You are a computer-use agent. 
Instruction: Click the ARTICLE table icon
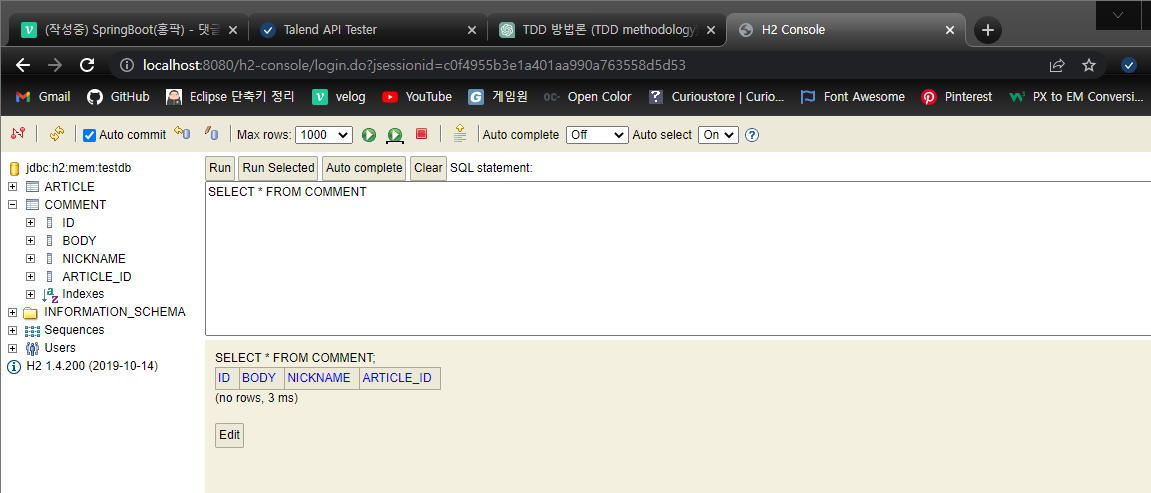(32, 187)
